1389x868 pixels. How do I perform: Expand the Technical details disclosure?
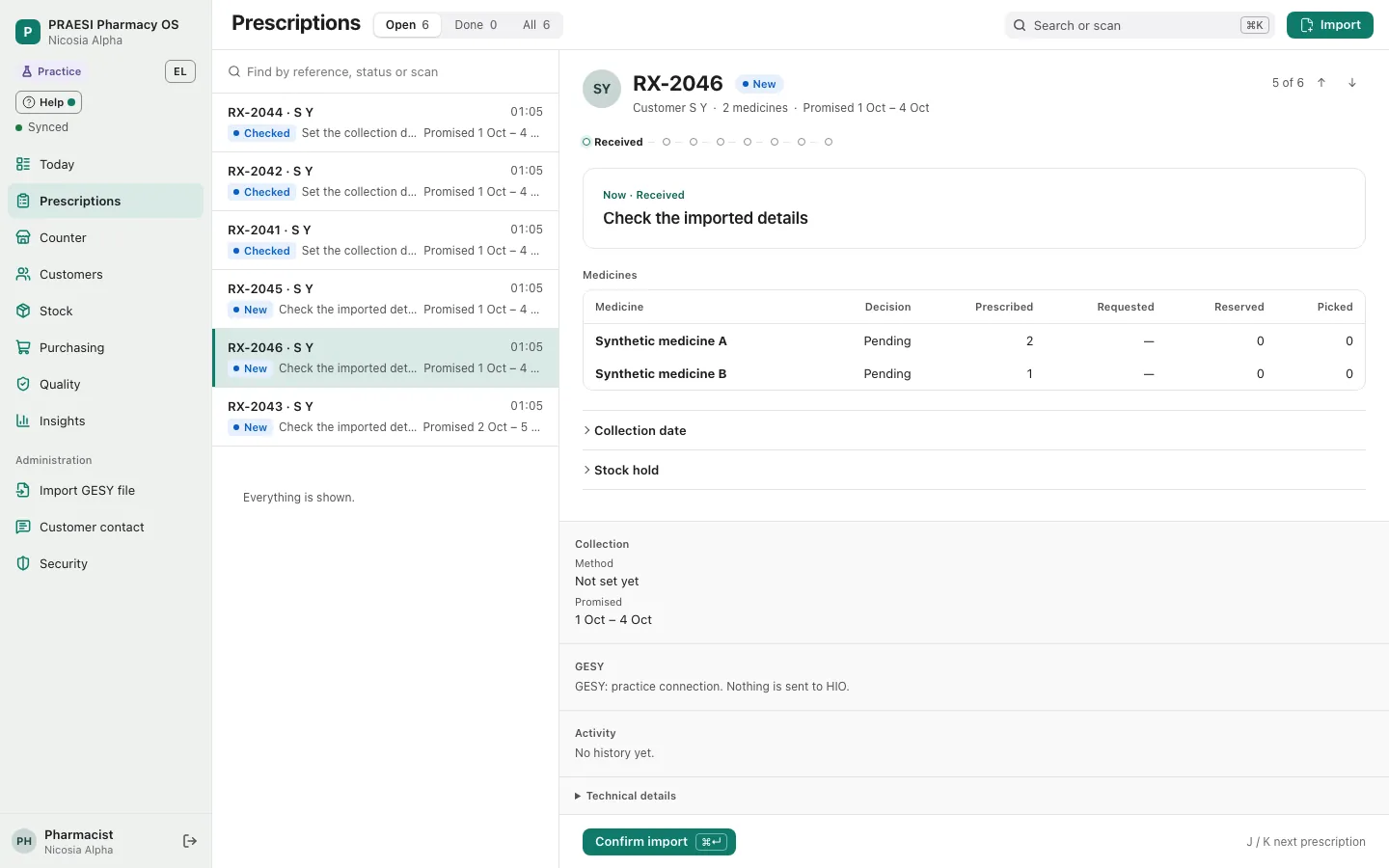pos(625,796)
